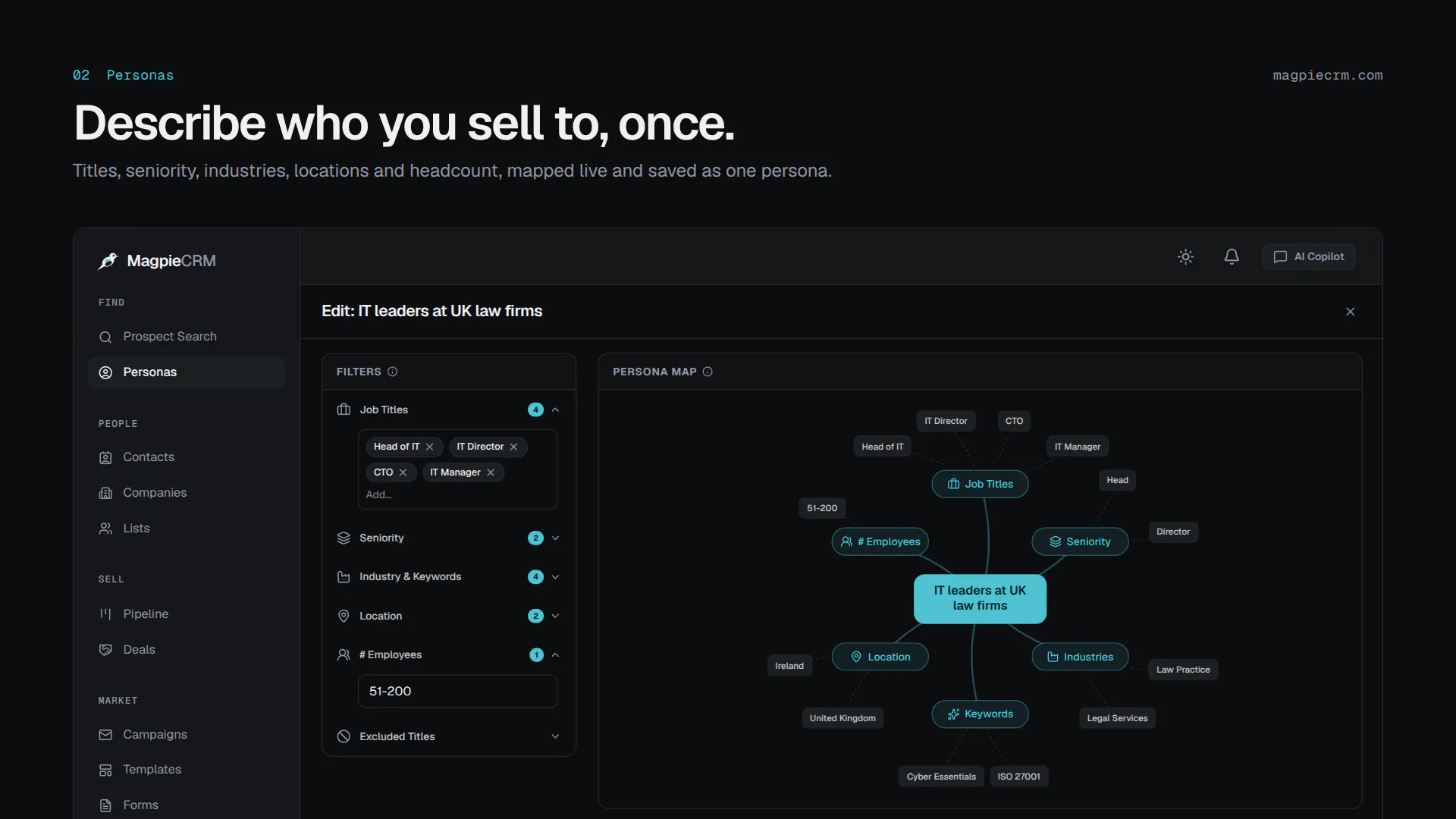
Task: Navigate to Pipeline
Action: click(187, 614)
